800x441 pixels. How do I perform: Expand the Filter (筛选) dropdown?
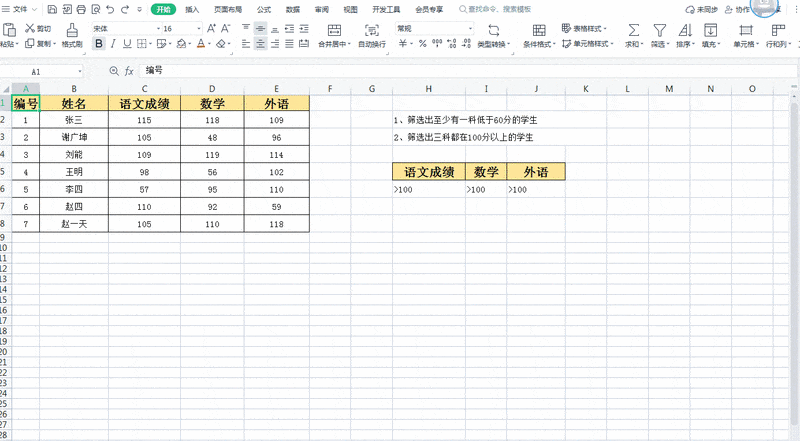pyautogui.click(x=668, y=44)
